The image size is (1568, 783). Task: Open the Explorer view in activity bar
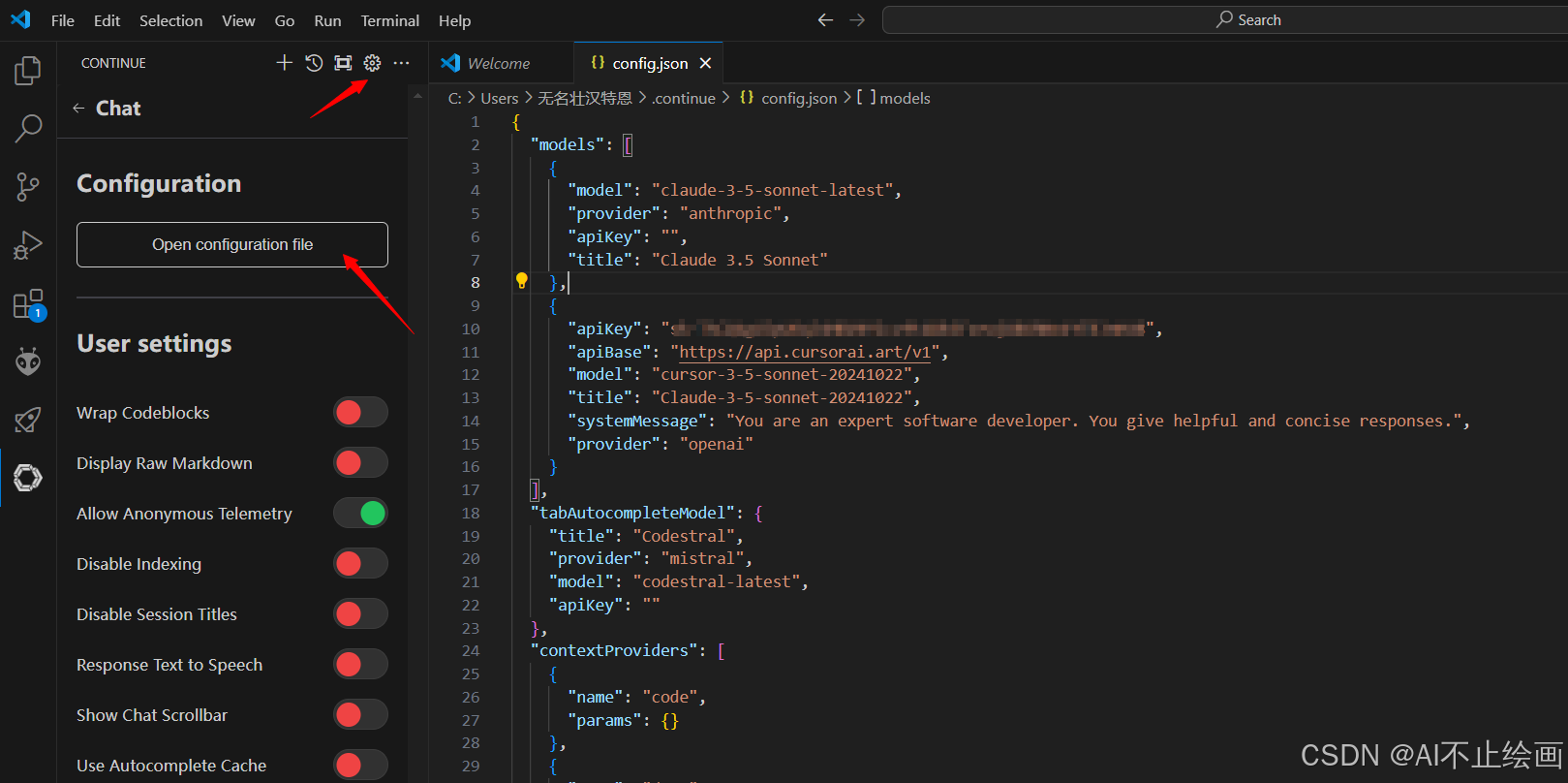(28, 71)
